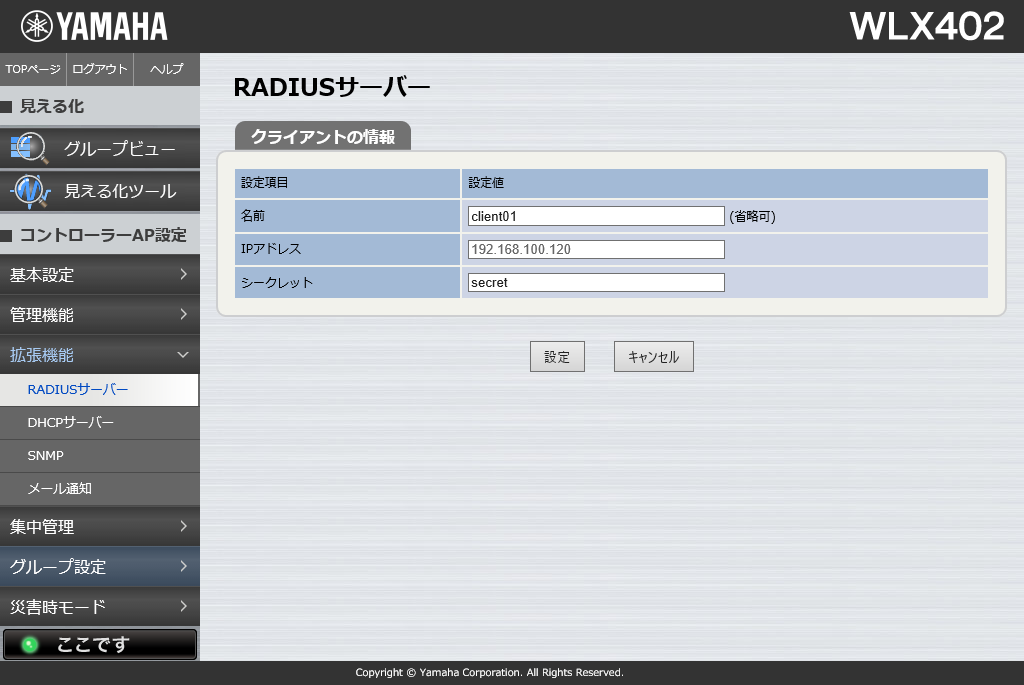Open the SNMP settings page
Viewport: 1024px width, 685px height.
(46, 456)
